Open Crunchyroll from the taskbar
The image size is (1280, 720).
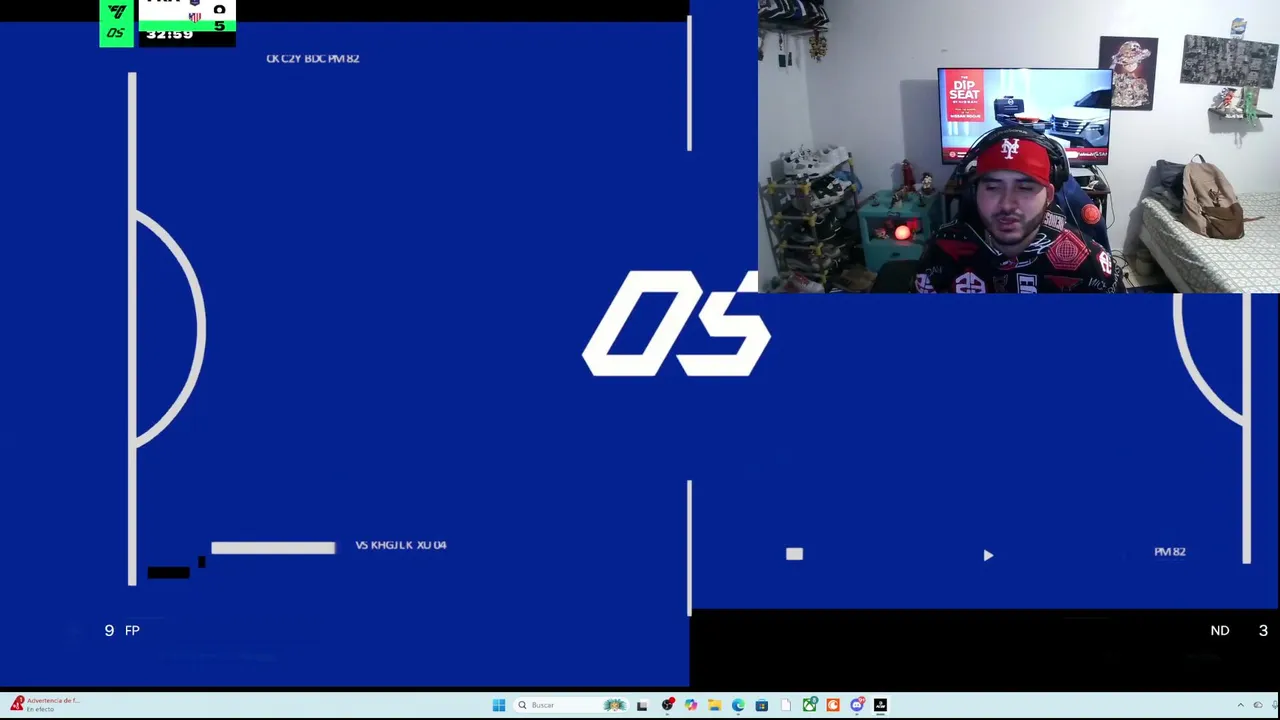point(833,705)
